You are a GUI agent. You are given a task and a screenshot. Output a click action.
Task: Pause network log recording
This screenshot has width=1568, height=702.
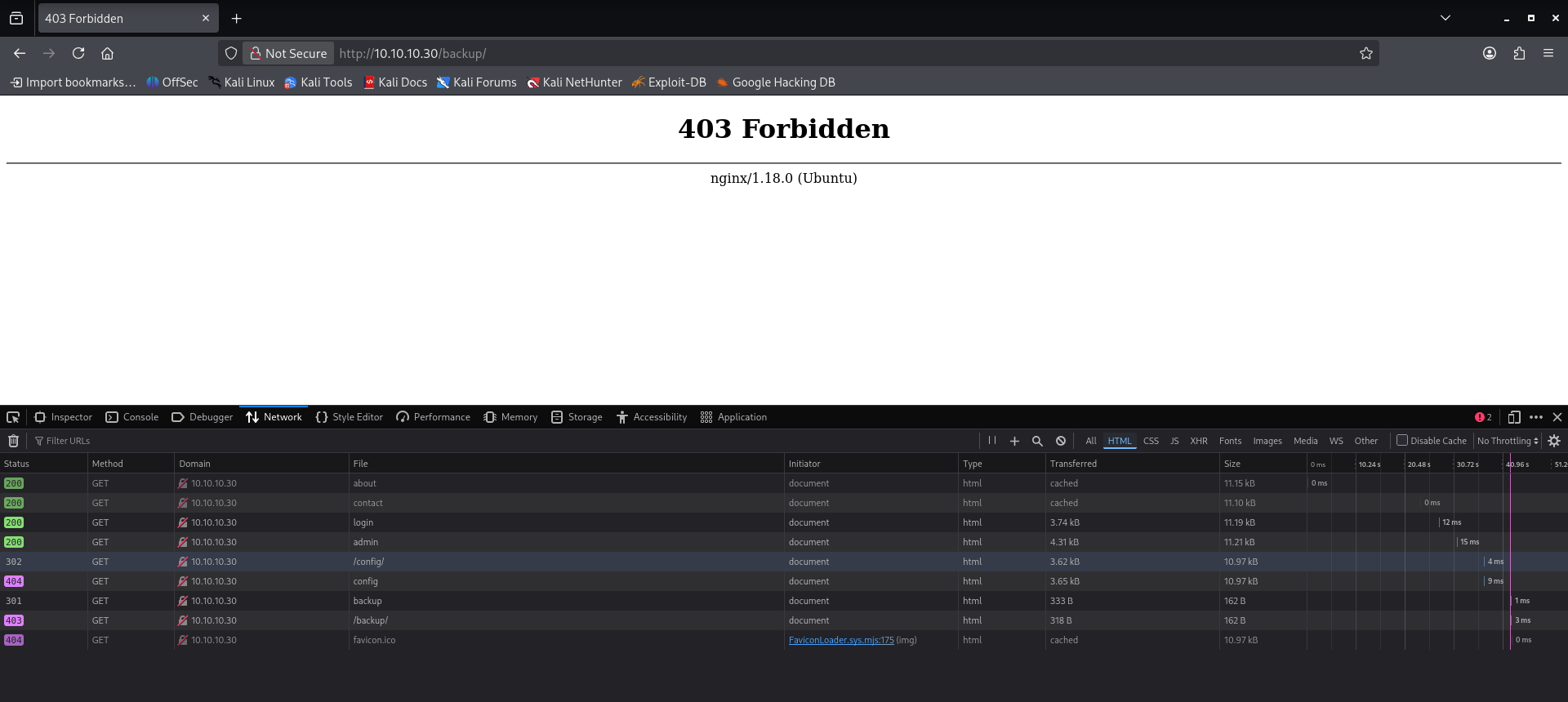(992, 441)
